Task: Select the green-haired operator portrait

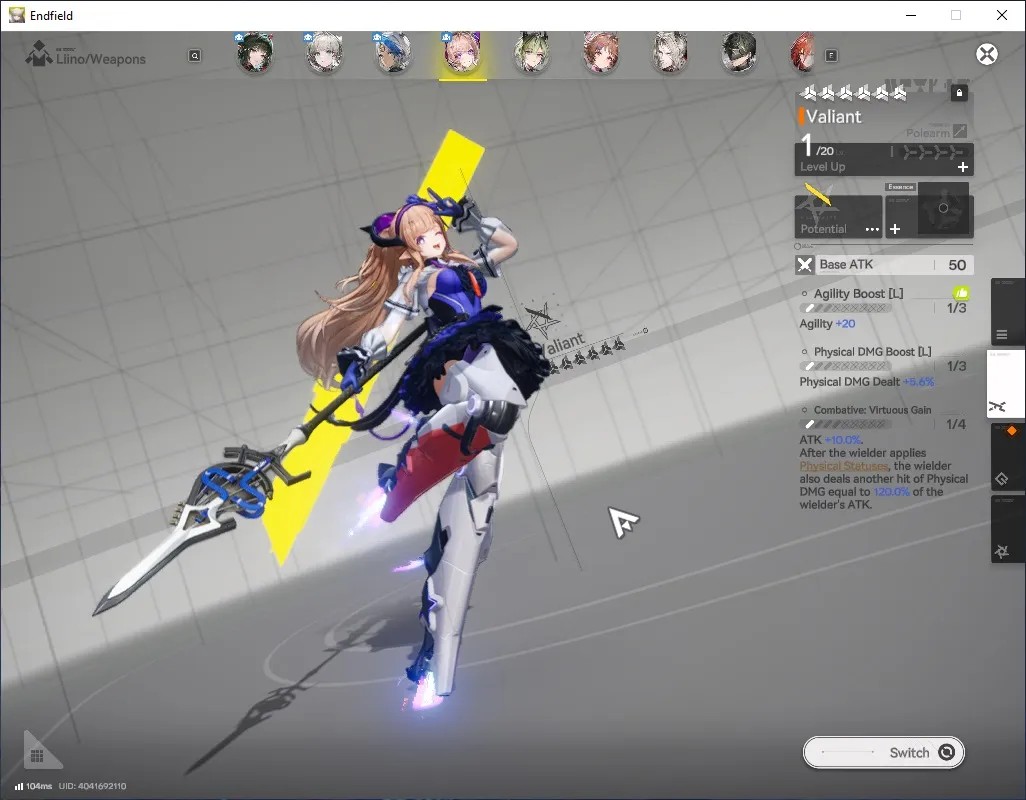Action: coord(531,53)
